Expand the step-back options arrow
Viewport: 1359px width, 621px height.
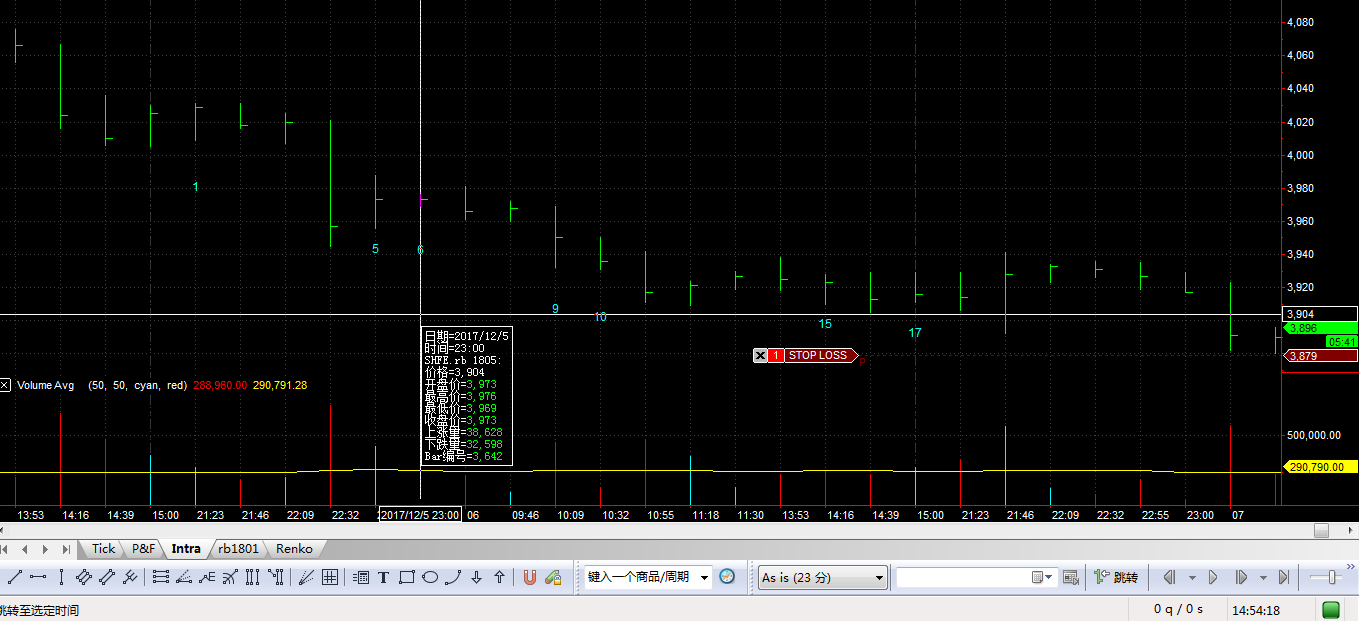click(1191, 578)
